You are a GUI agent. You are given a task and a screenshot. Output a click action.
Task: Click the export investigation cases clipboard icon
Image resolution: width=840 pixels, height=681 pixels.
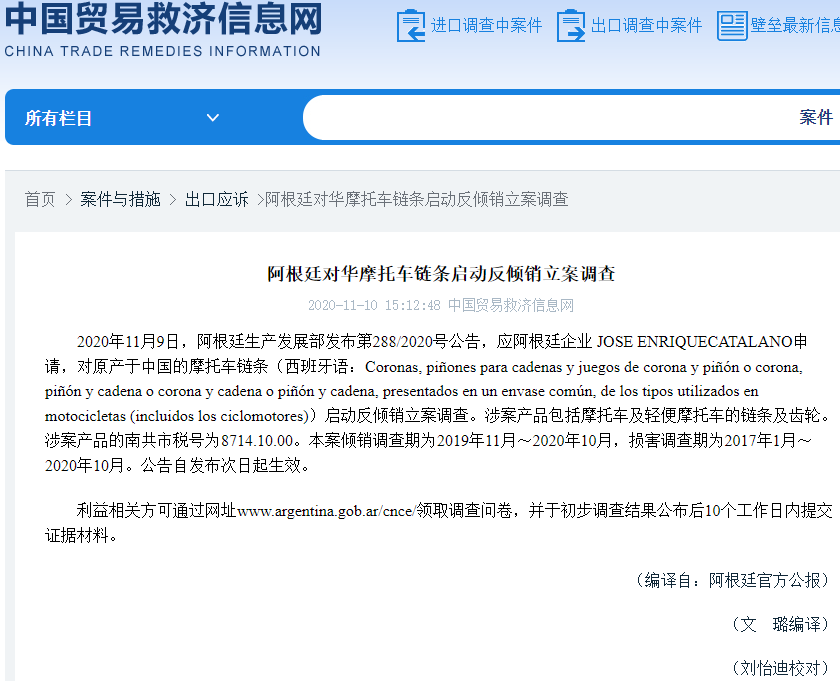click(x=572, y=26)
